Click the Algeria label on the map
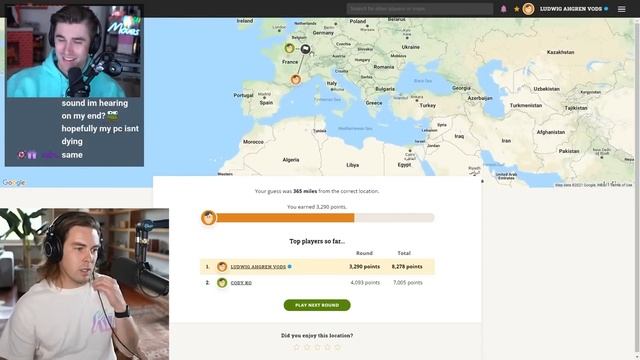The height and width of the screenshot is (360, 640). (x=291, y=160)
